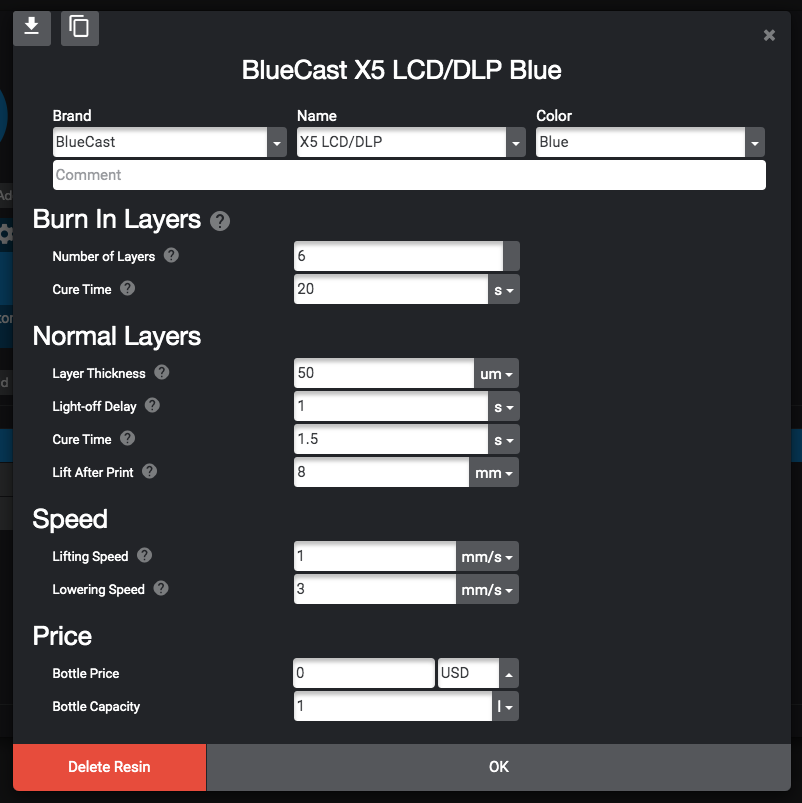Open the Bottle Capacity liter unit dropdown
The image size is (802, 803).
[505, 707]
